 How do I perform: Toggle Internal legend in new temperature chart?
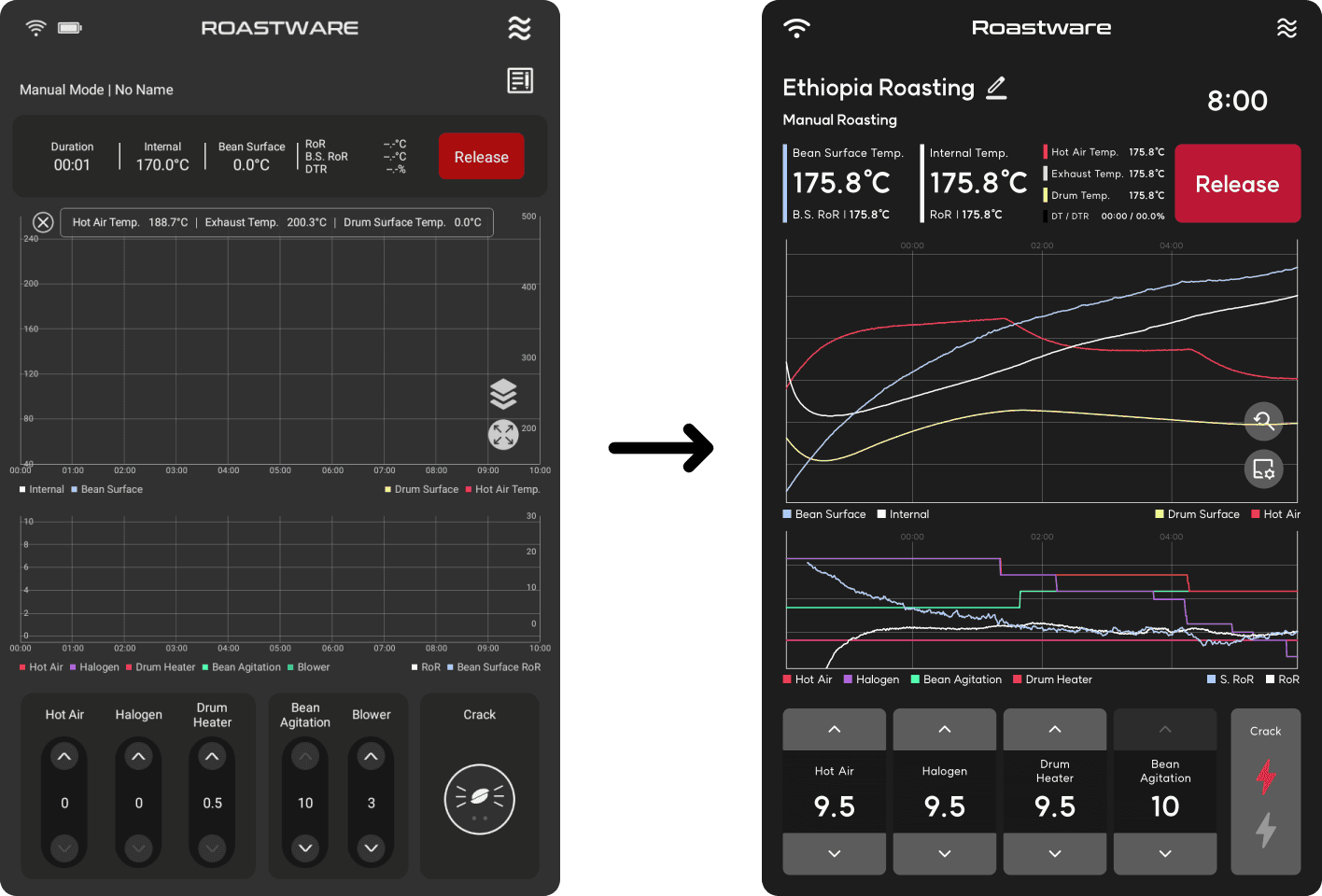[x=903, y=514]
